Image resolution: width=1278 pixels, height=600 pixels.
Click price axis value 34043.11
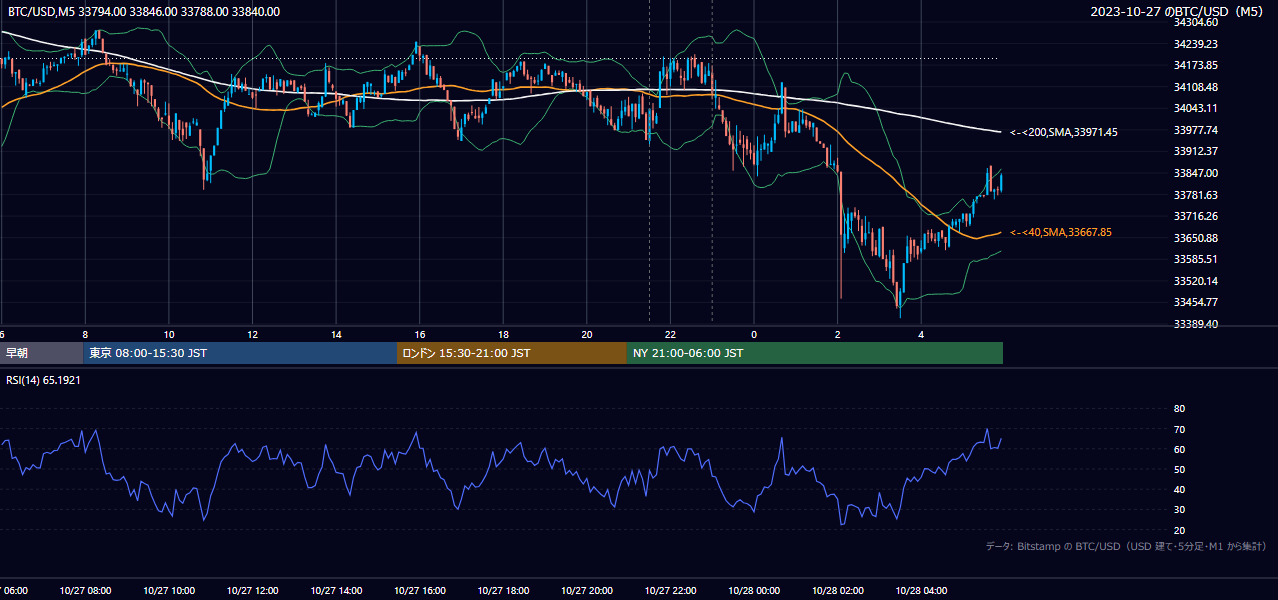(x=1197, y=109)
